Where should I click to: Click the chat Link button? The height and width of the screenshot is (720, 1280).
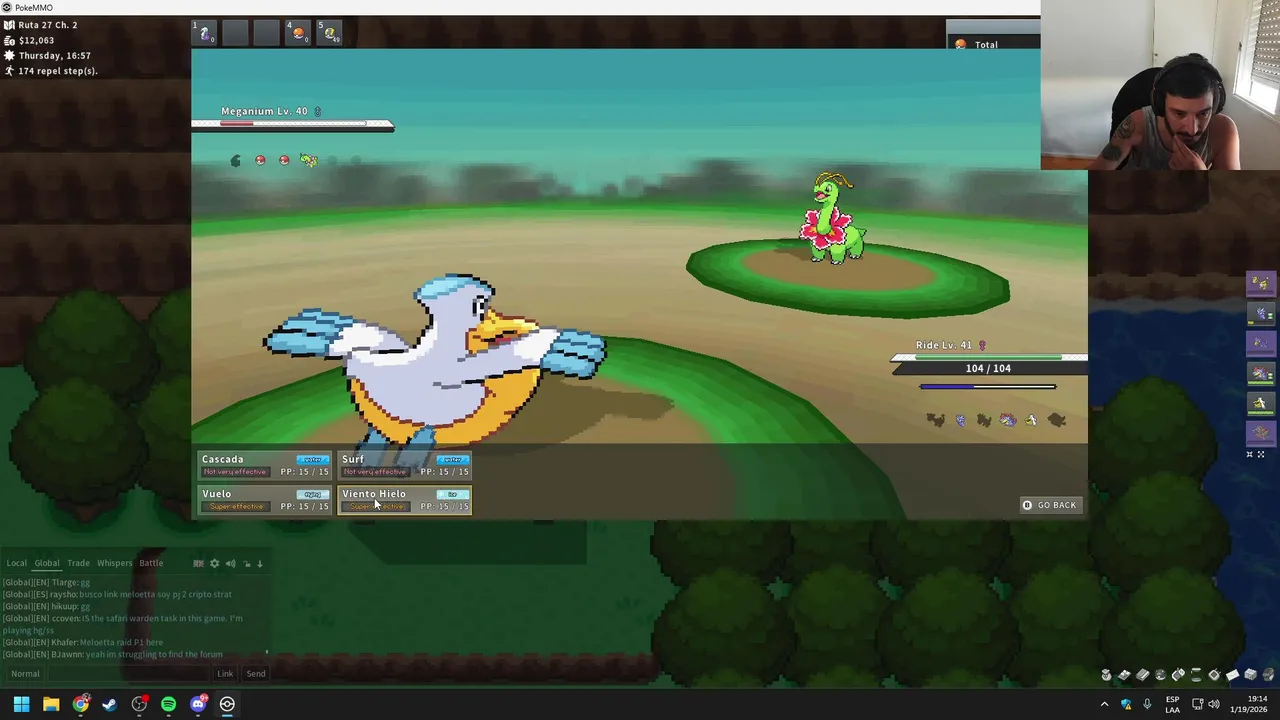point(225,674)
